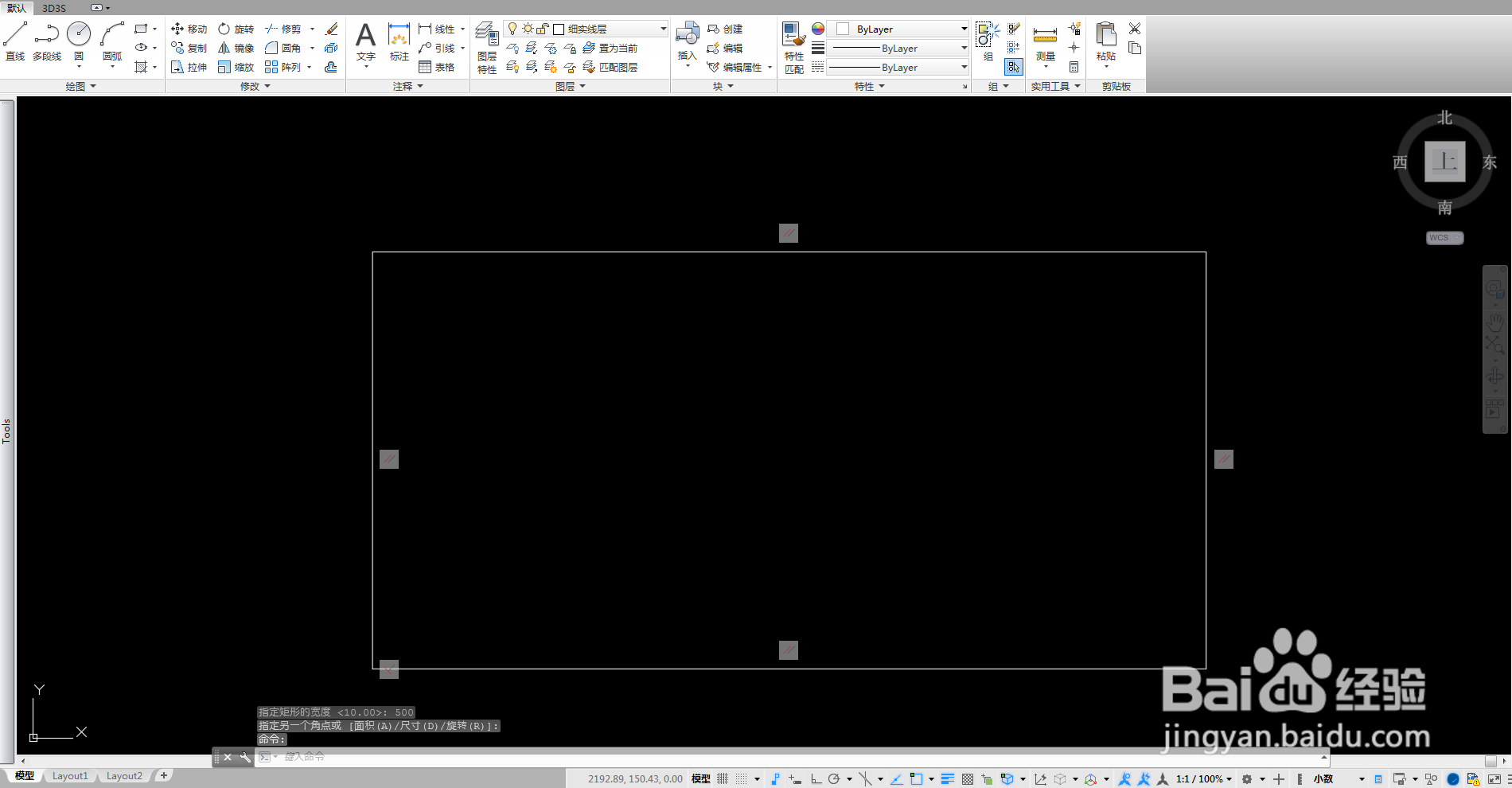Toggle snap mode in status bar
The width and height of the screenshot is (1512, 788).
tap(741, 778)
